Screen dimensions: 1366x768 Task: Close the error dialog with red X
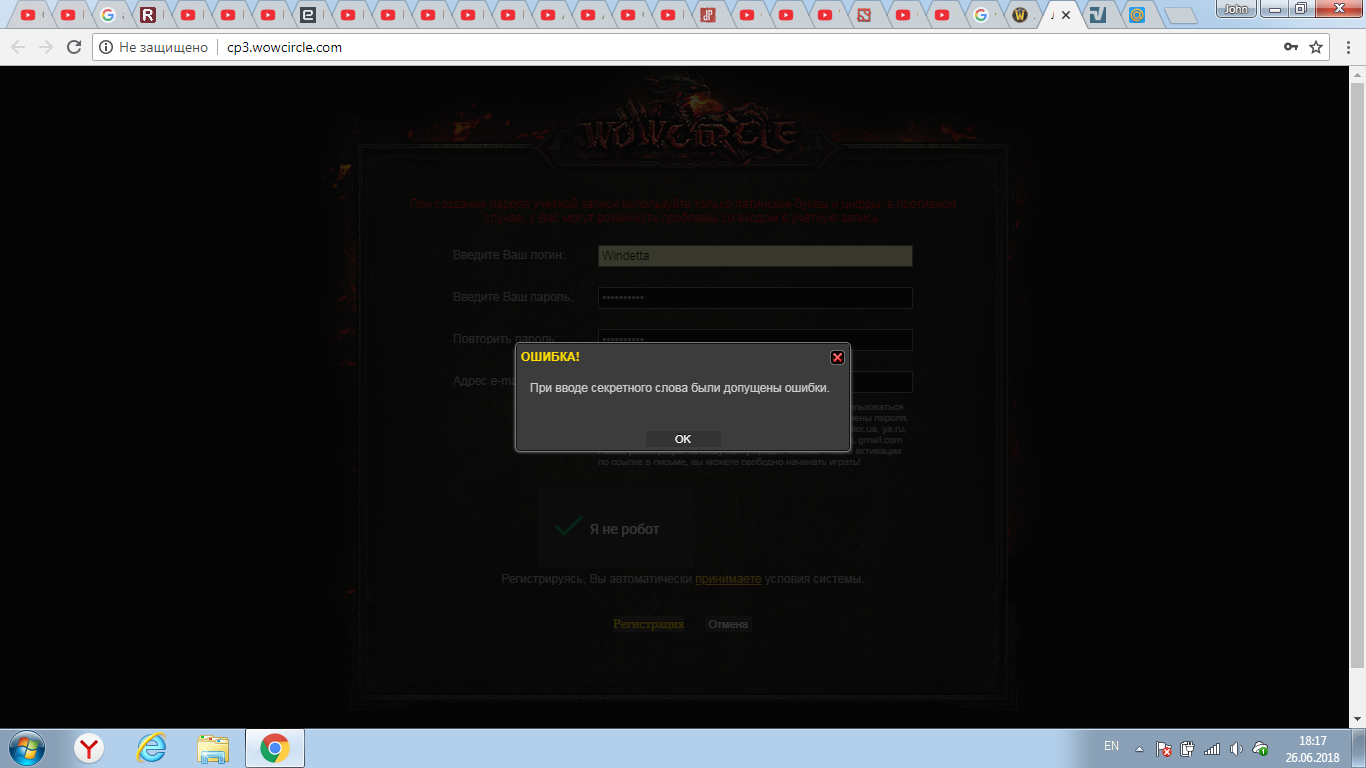(x=837, y=357)
